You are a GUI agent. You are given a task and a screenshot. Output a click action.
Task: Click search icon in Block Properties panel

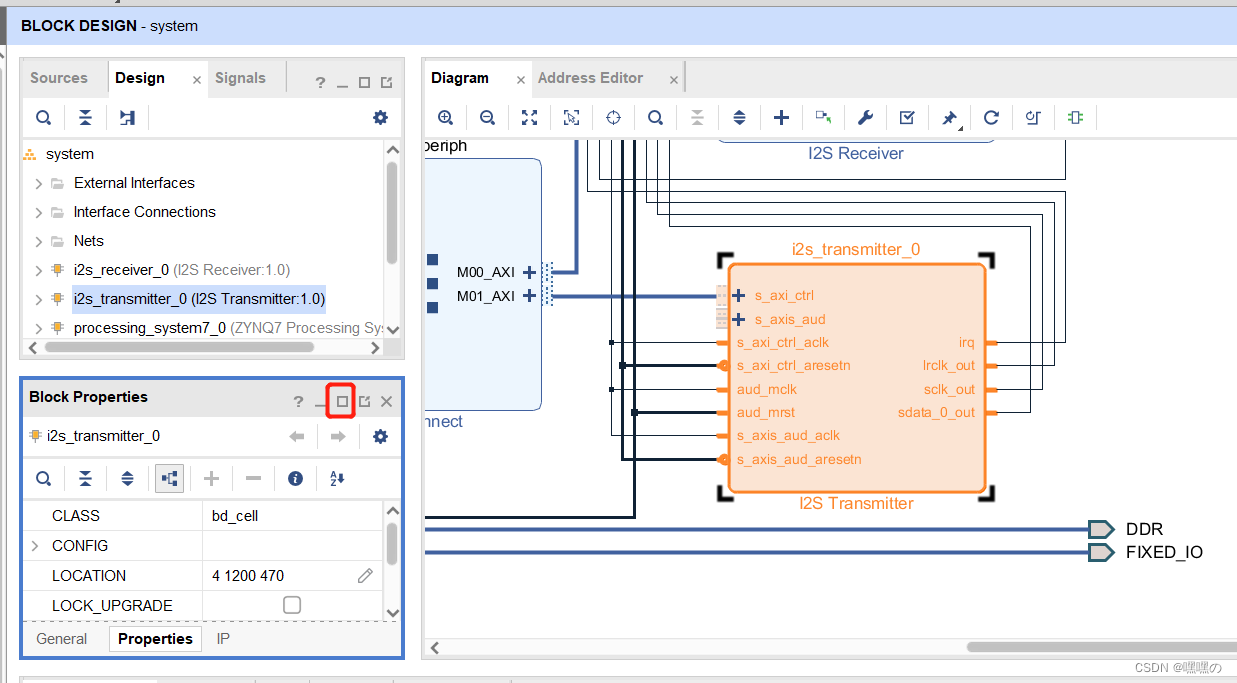click(43, 478)
